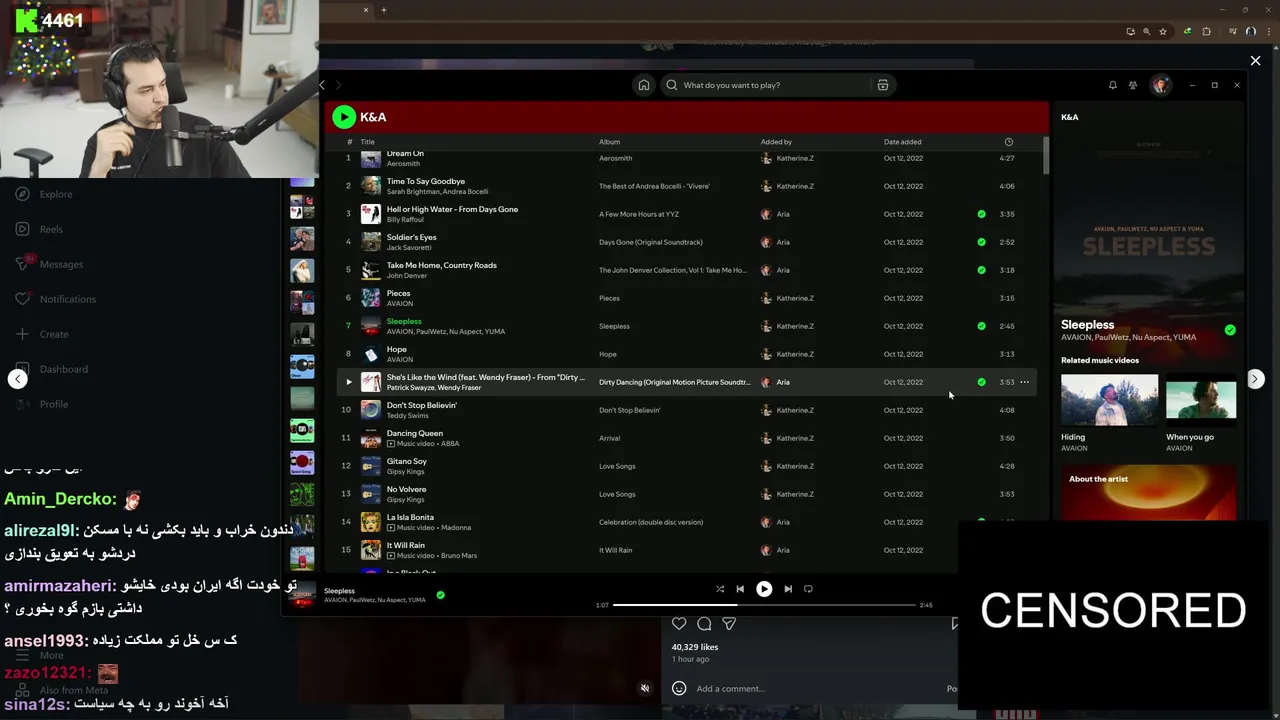Go to next Instagram post arrow
The width and height of the screenshot is (1280, 720).
(1255, 379)
